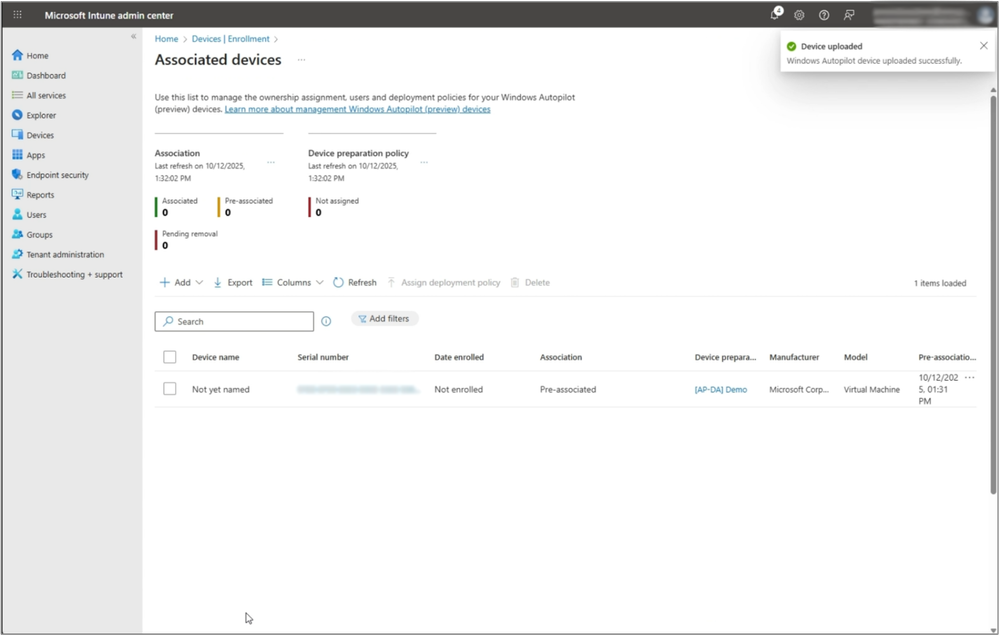Click the vertical scrollbar on the right

coord(993,293)
